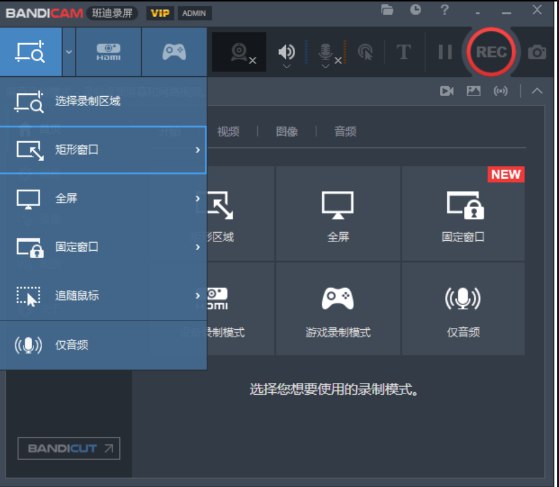Image resolution: width=559 pixels, height=487 pixels.
Task: Open speaker settings dropdown arrow
Action: point(287,66)
